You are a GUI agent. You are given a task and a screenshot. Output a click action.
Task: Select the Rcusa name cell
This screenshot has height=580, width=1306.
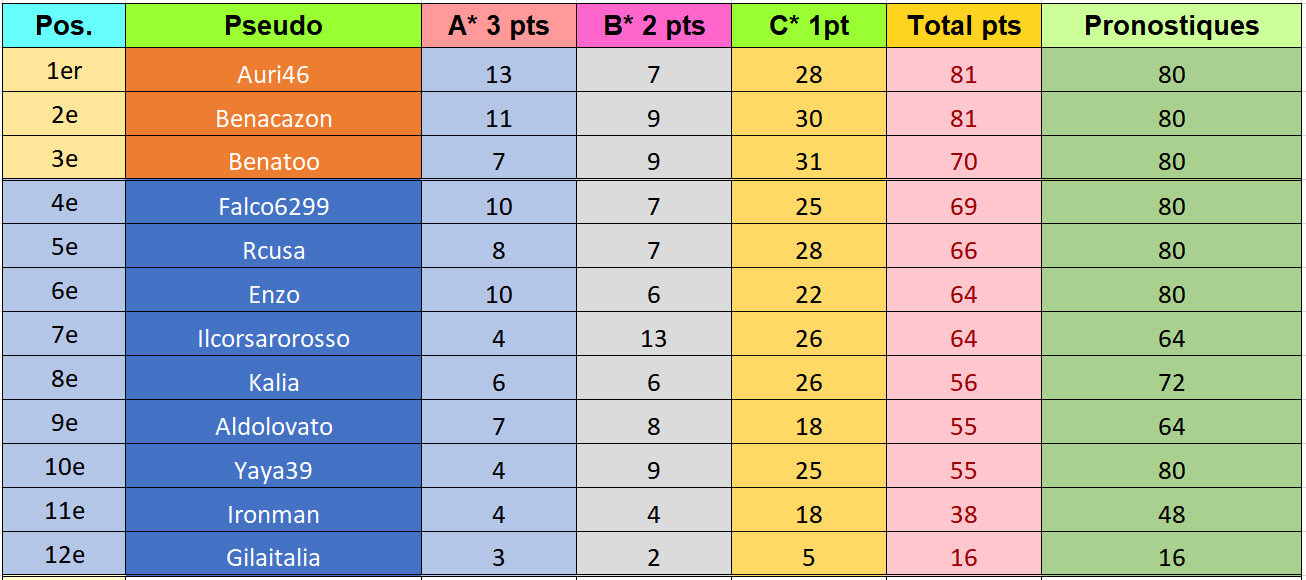pyautogui.click(x=273, y=250)
